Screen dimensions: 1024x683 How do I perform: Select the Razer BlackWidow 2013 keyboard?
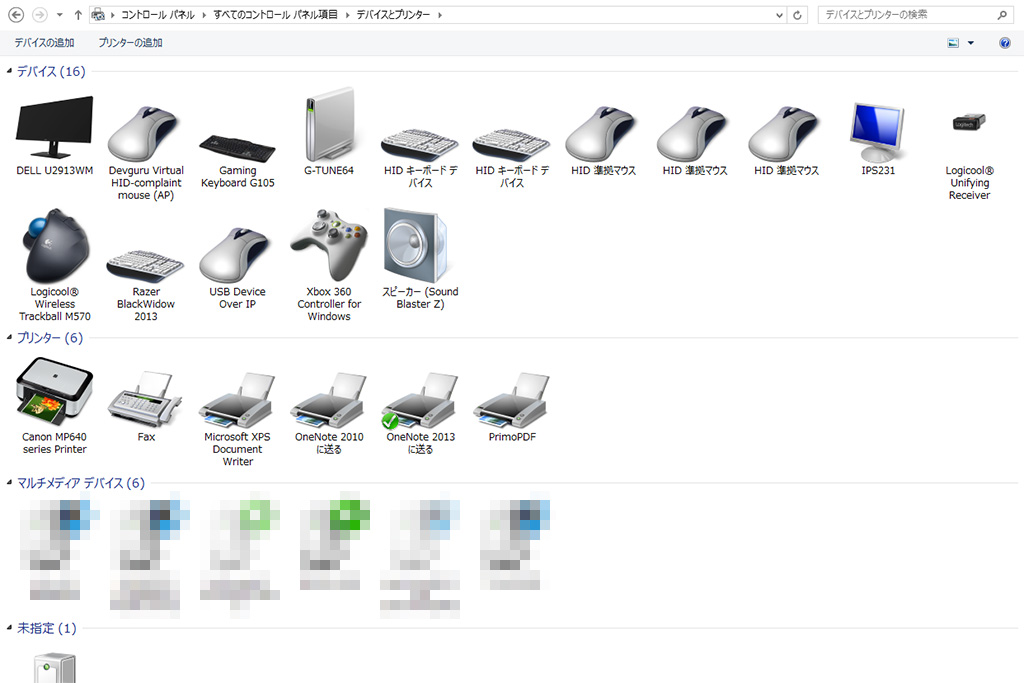[x=146, y=285]
